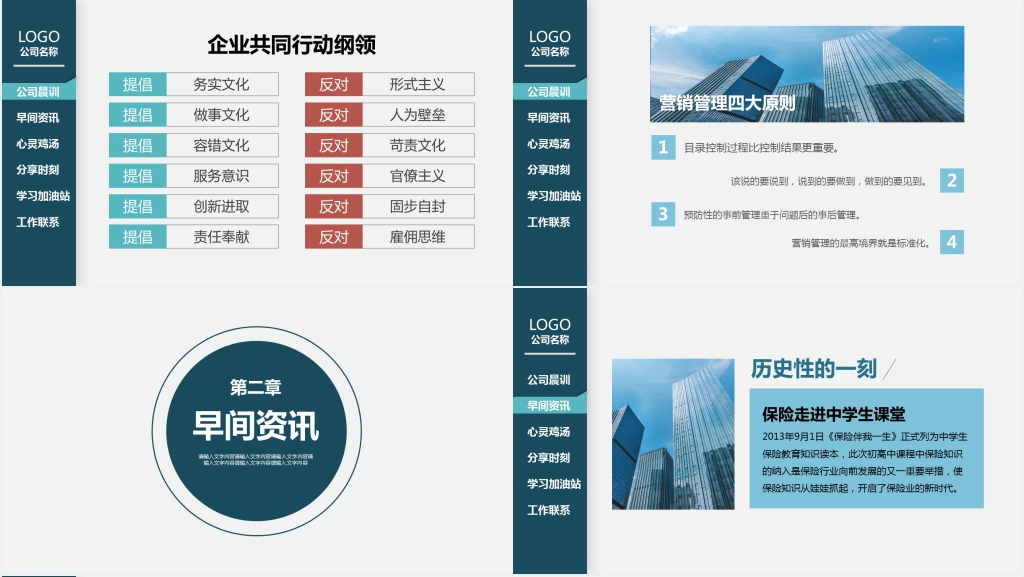Click the 务实文化 text box

click(222, 85)
